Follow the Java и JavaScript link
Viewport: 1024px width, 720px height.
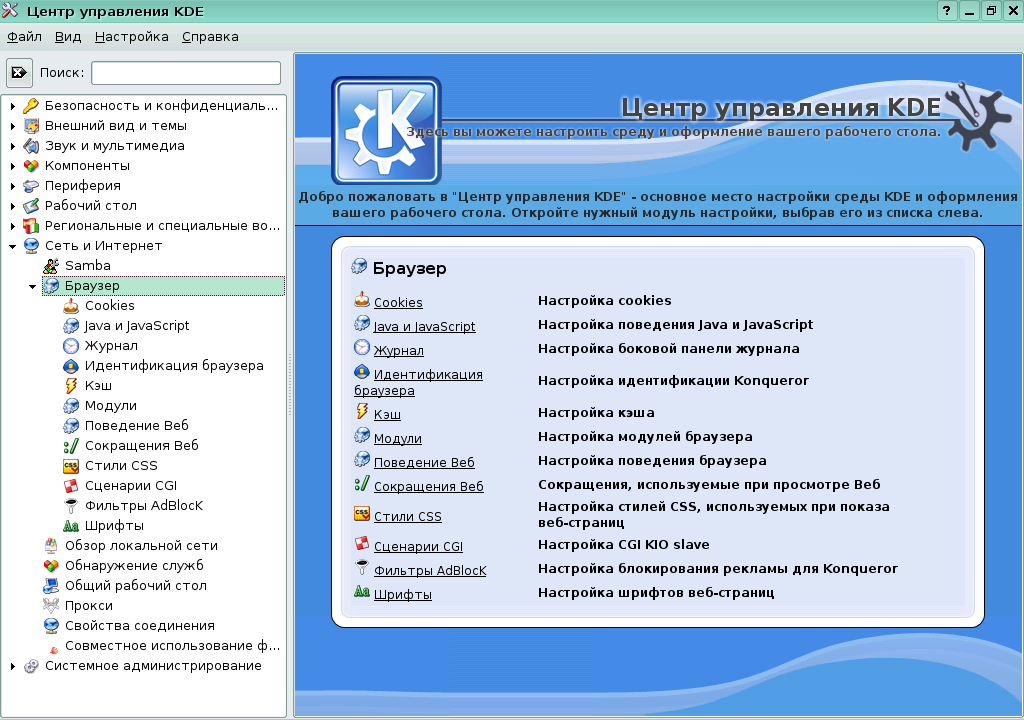pyautogui.click(x=423, y=326)
